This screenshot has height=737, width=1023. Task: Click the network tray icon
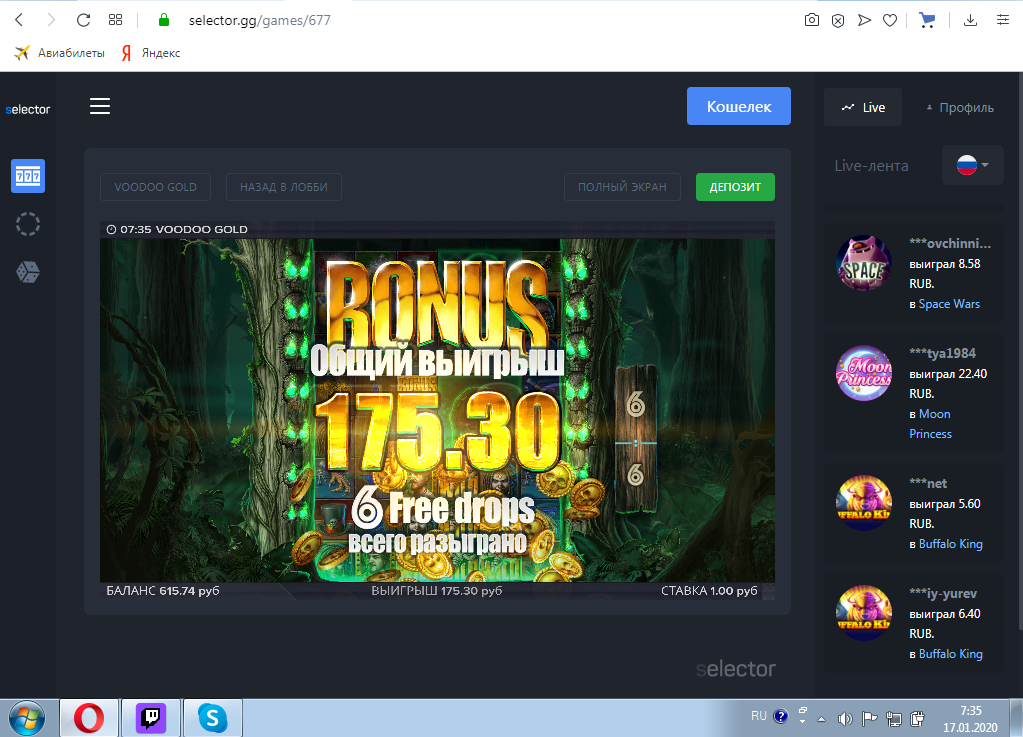click(x=894, y=719)
